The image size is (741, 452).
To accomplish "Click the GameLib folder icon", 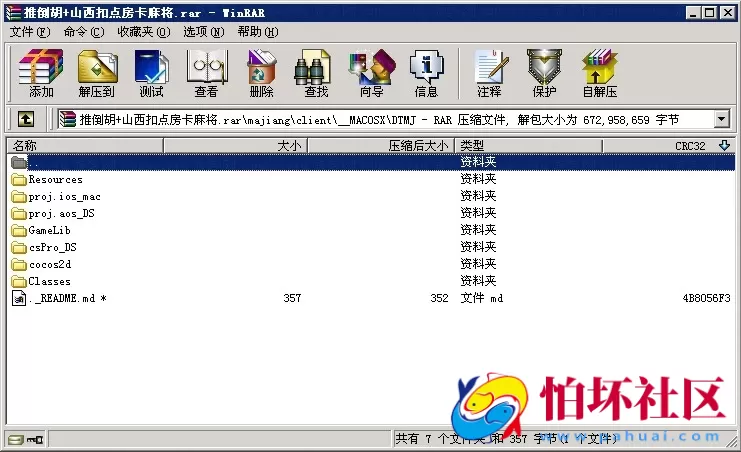I will (19, 231).
